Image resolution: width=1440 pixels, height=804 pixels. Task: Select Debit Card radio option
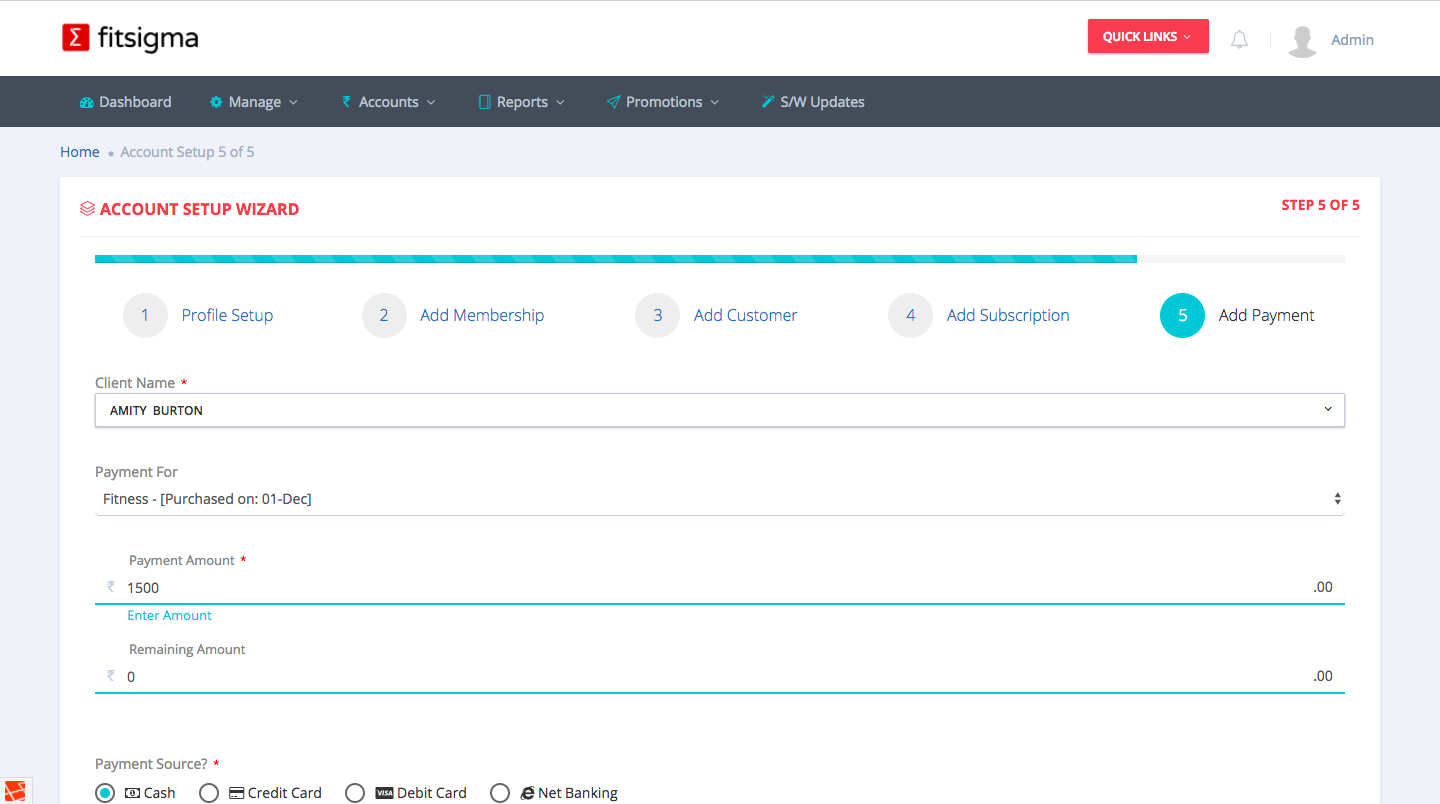[355, 793]
